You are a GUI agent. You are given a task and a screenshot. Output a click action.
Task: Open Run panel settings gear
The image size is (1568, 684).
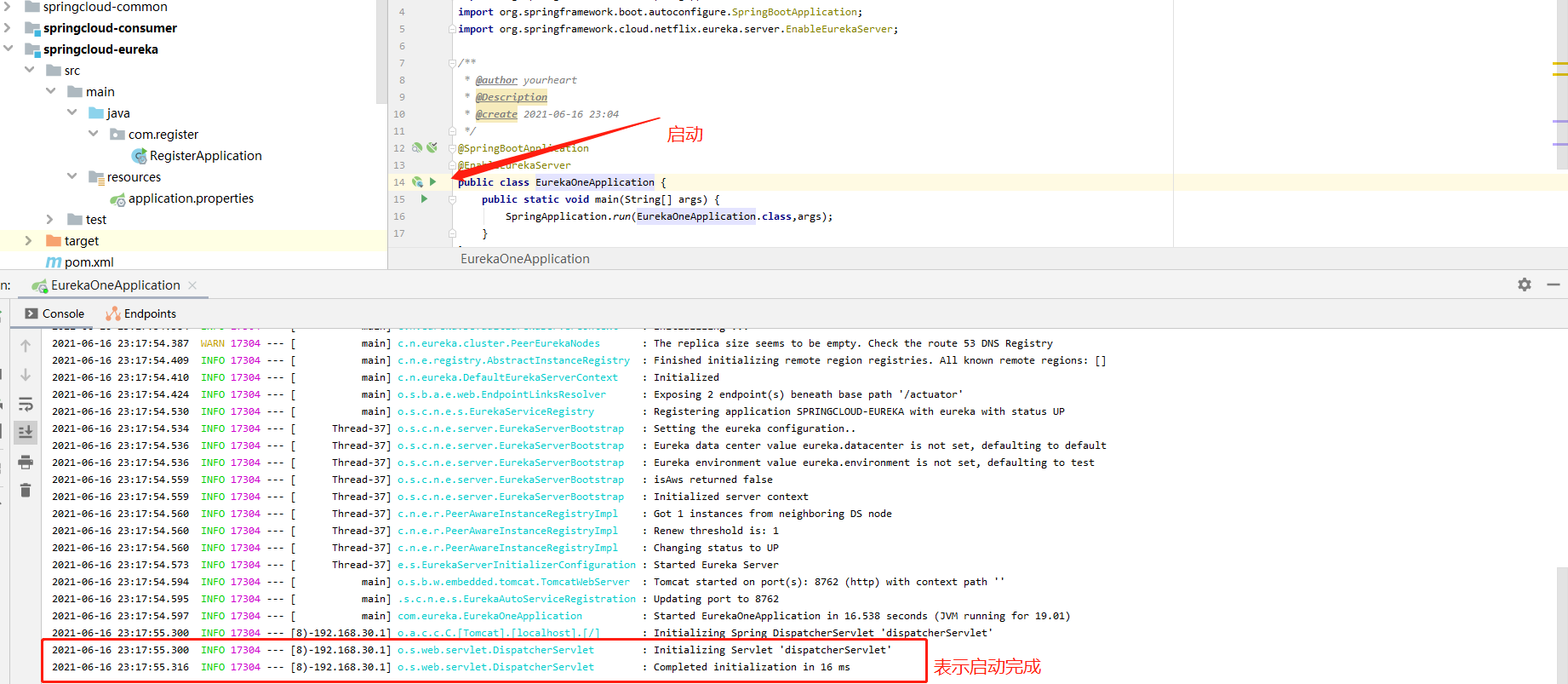(1524, 285)
